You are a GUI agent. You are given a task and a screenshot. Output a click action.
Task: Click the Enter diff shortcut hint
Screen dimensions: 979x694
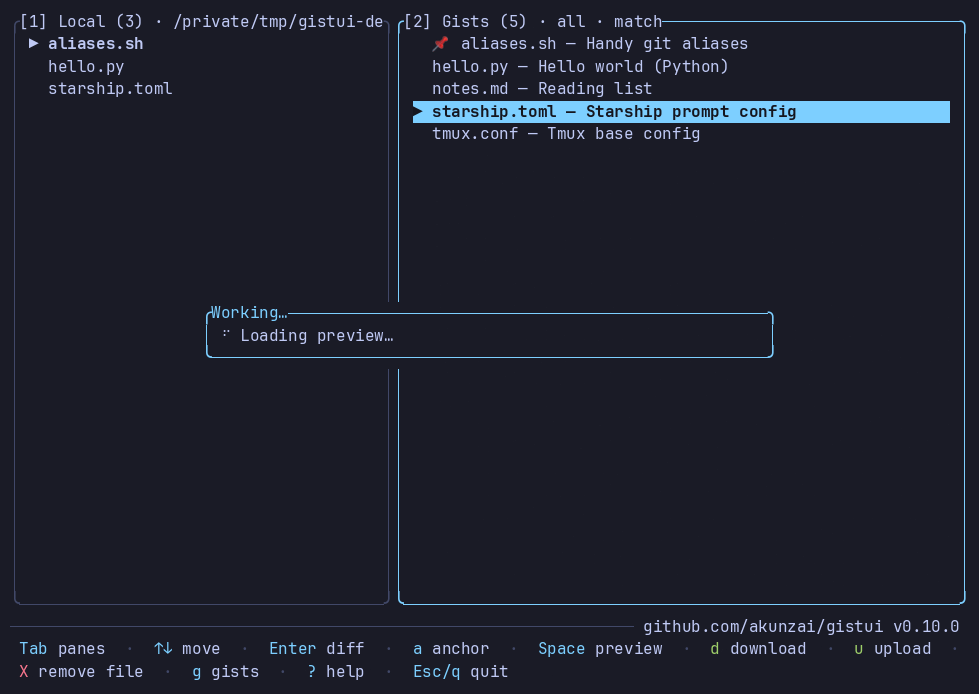coord(317,648)
